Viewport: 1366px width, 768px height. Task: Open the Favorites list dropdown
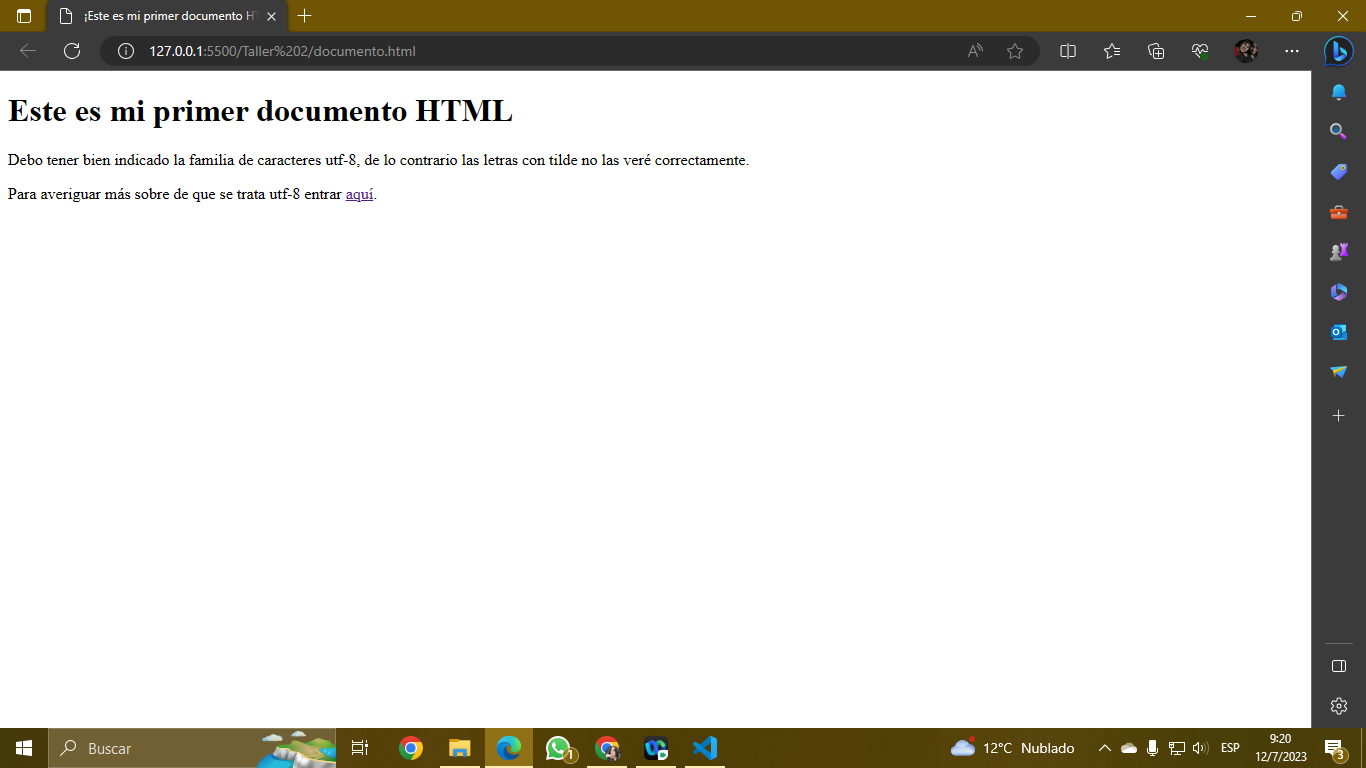click(1112, 51)
